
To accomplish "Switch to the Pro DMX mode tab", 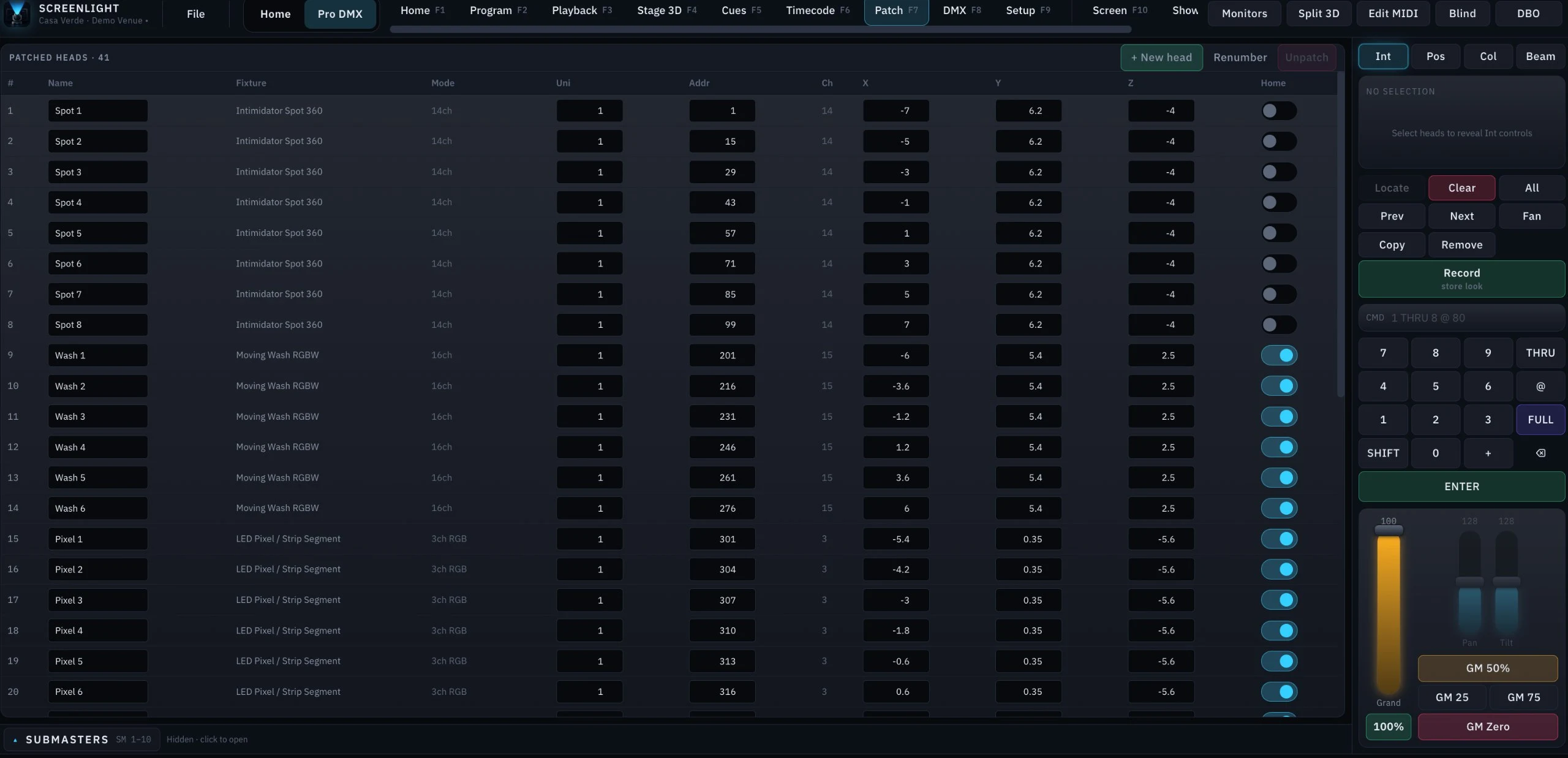I will 340,13.
